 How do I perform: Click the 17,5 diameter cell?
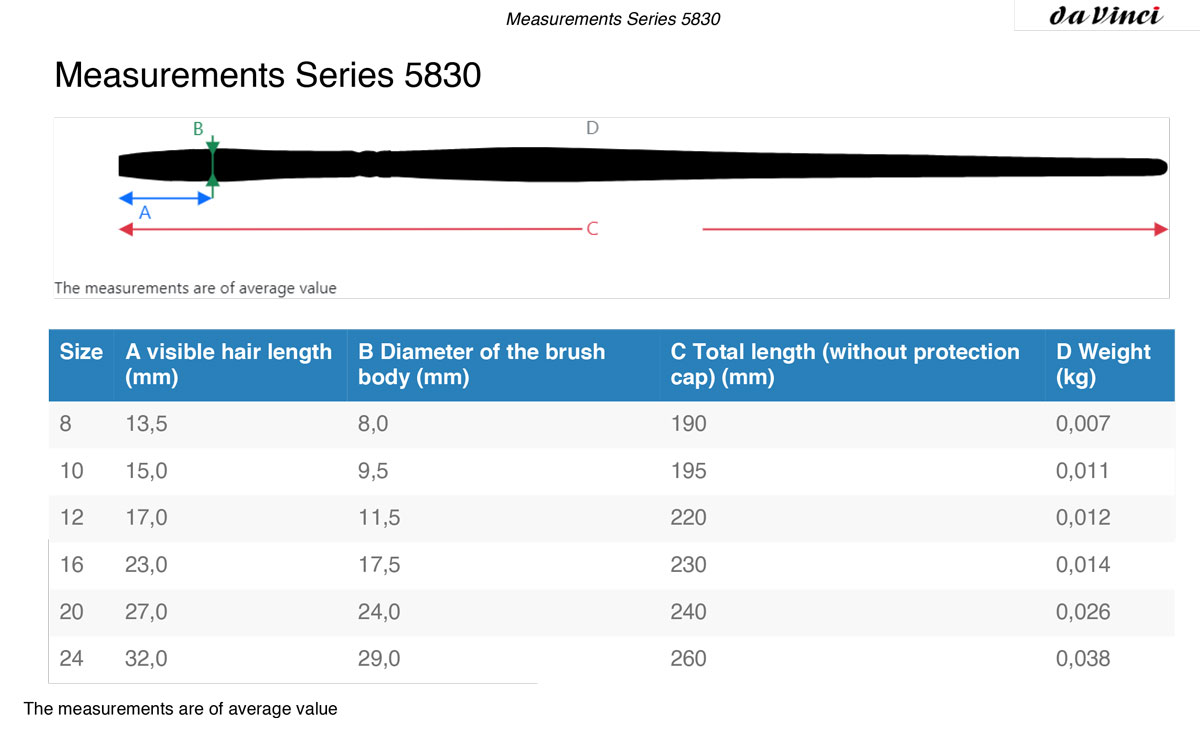click(x=379, y=564)
